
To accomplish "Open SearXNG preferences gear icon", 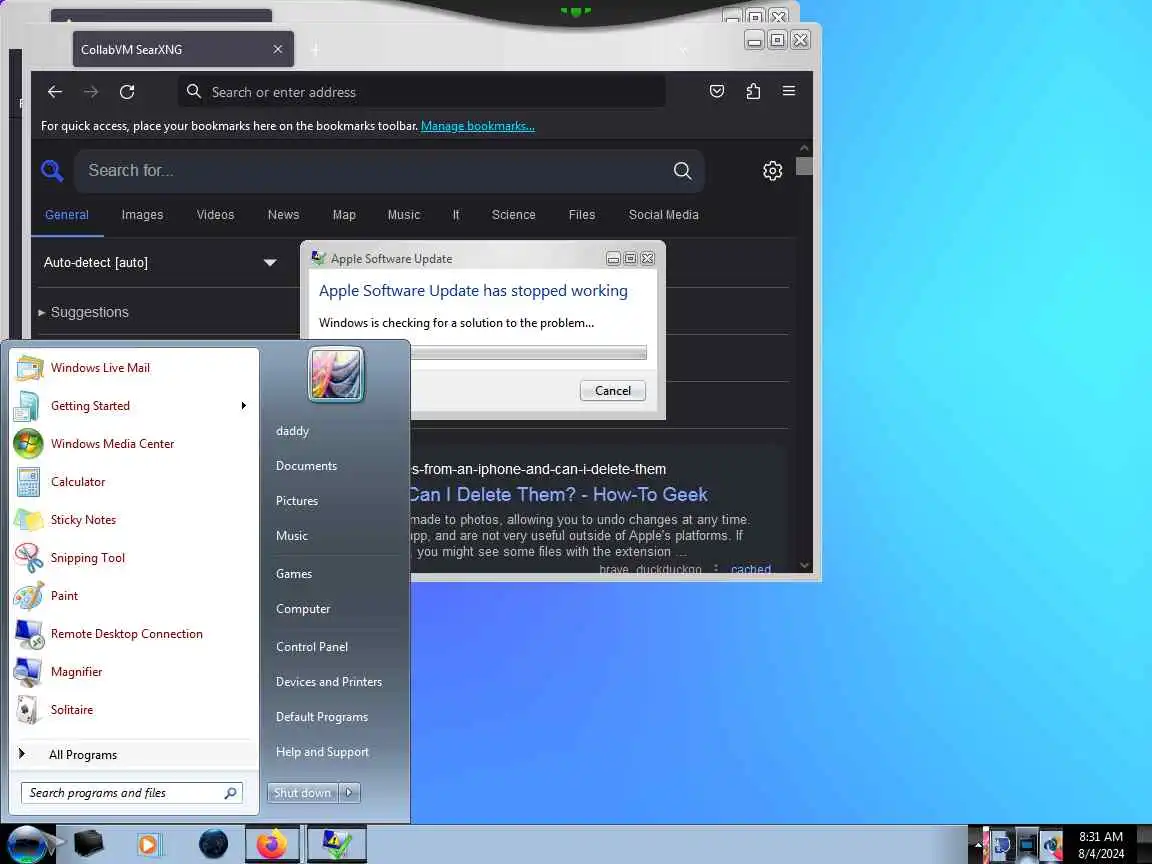I will click(x=772, y=170).
